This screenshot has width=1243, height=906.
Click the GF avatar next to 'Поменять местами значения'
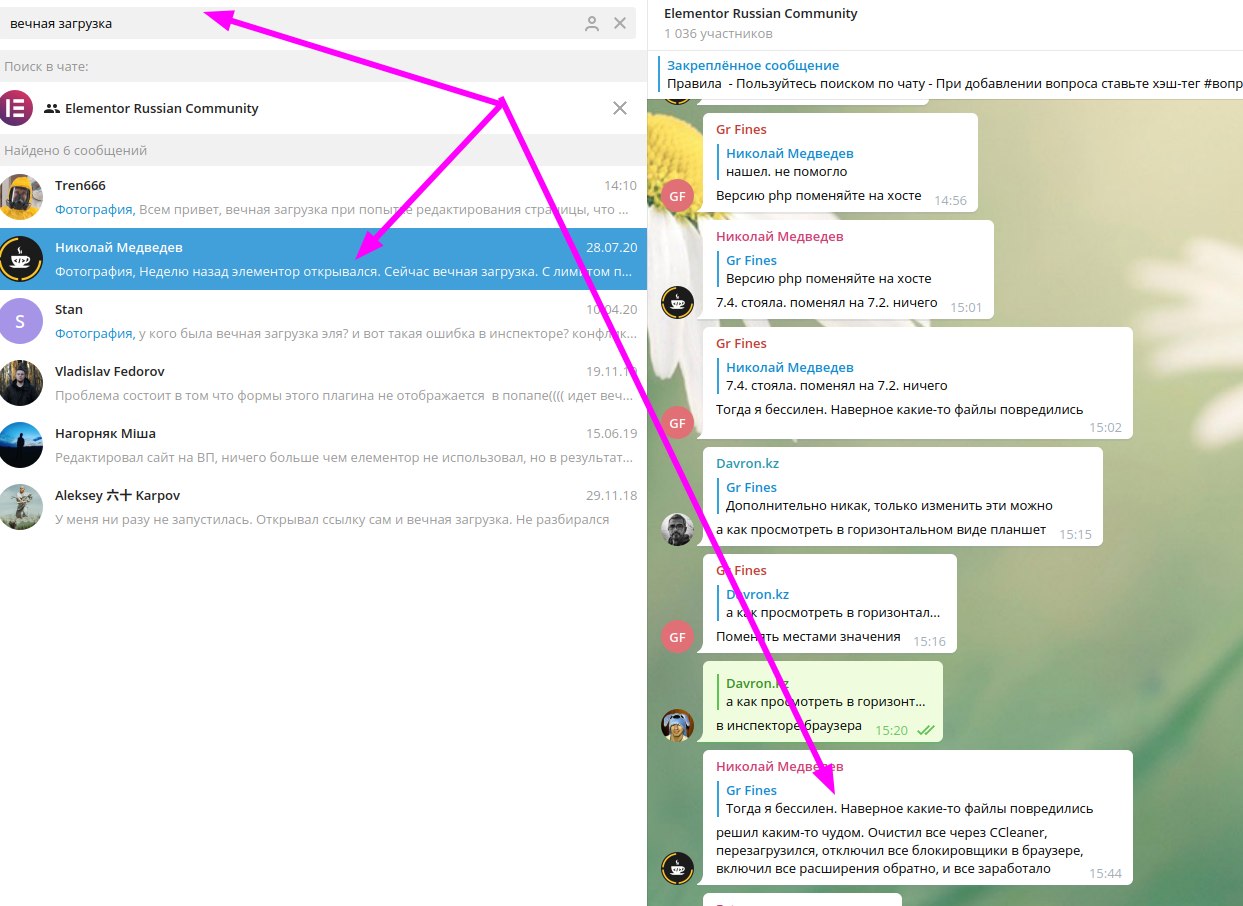678,636
